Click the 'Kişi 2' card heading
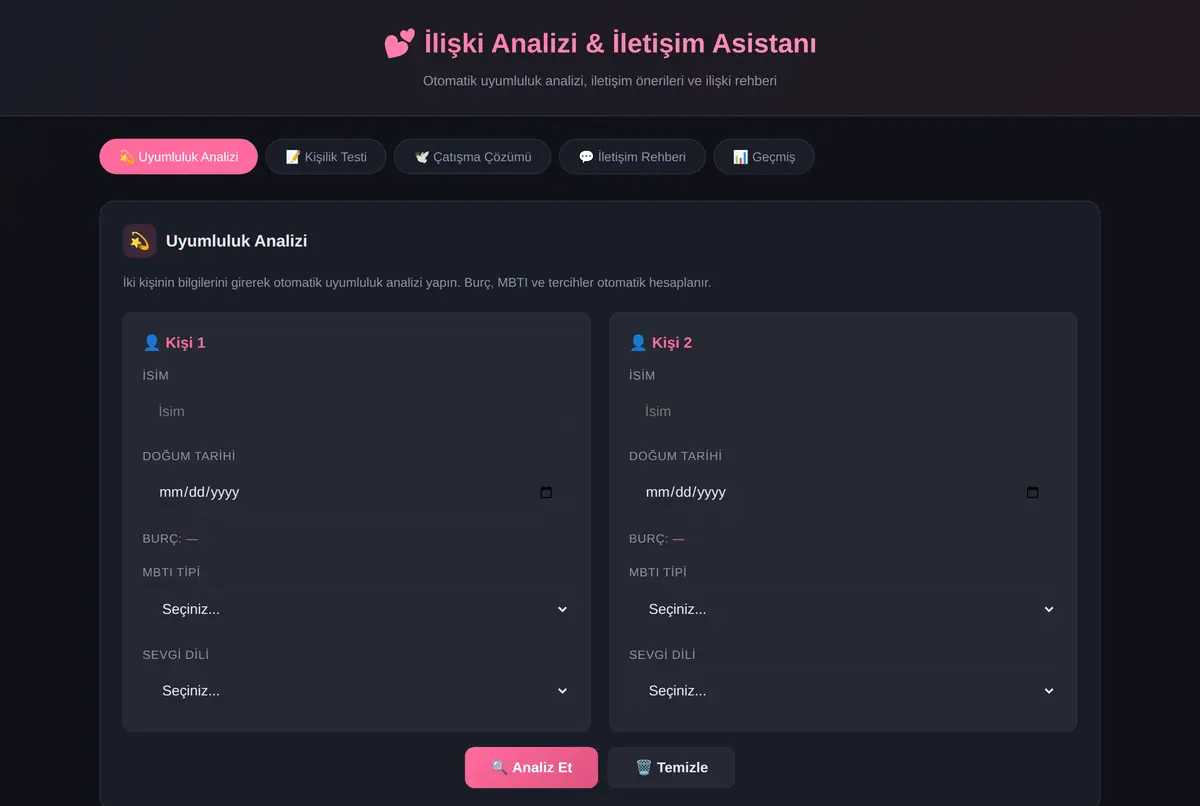Viewport: 1200px width, 806px height. [672, 342]
